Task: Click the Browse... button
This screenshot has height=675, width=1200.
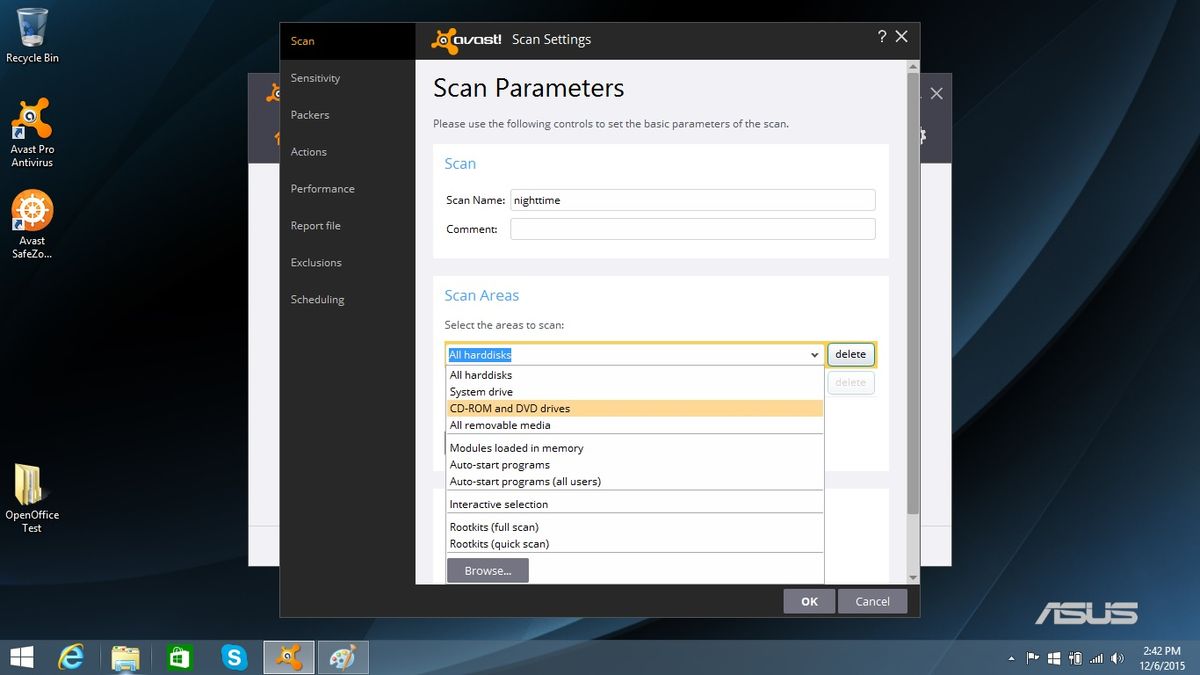Action: click(x=487, y=570)
